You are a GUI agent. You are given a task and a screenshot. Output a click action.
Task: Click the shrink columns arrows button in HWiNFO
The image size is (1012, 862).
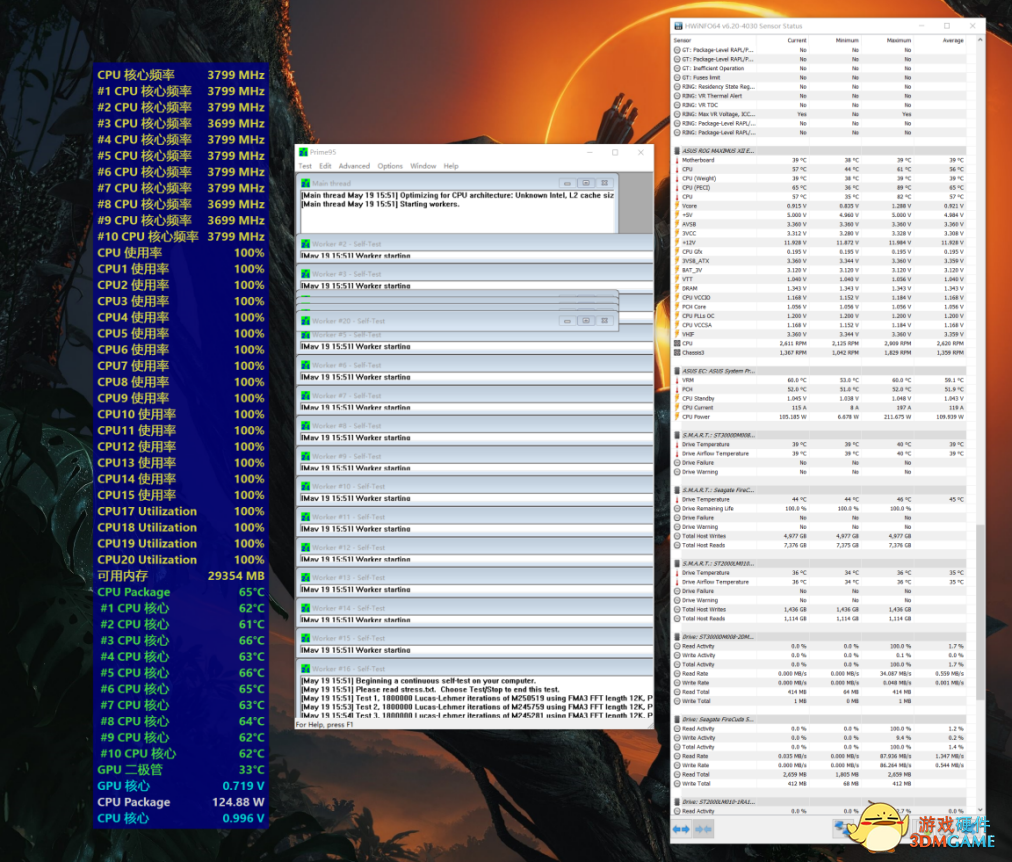point(703,829)
